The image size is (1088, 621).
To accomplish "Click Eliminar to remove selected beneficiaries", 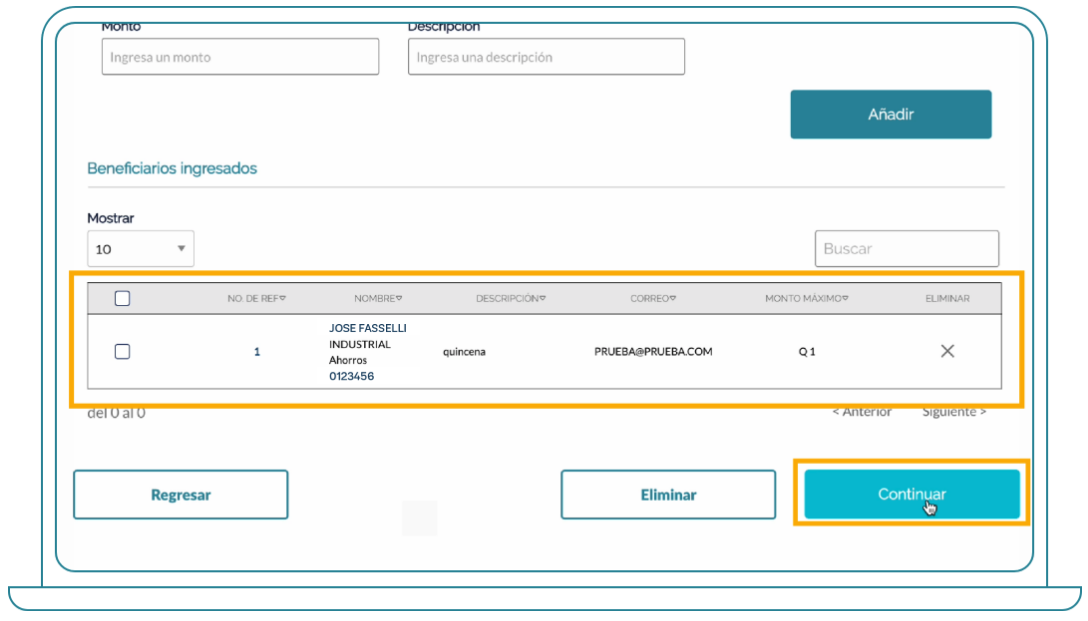I will 668,494.
